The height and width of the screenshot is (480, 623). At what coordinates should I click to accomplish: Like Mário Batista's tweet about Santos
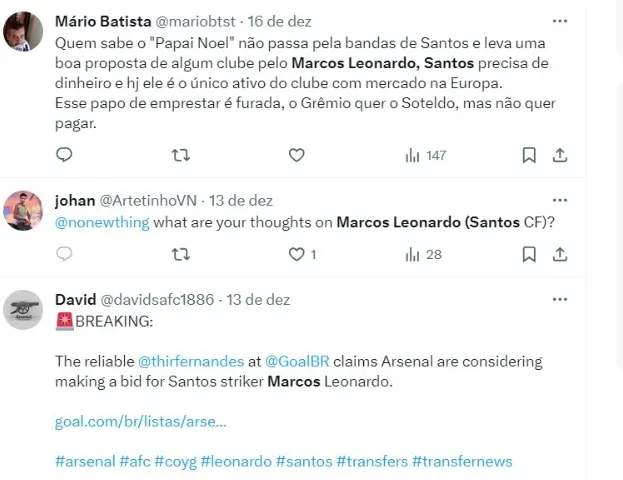(x=296, y=155)
